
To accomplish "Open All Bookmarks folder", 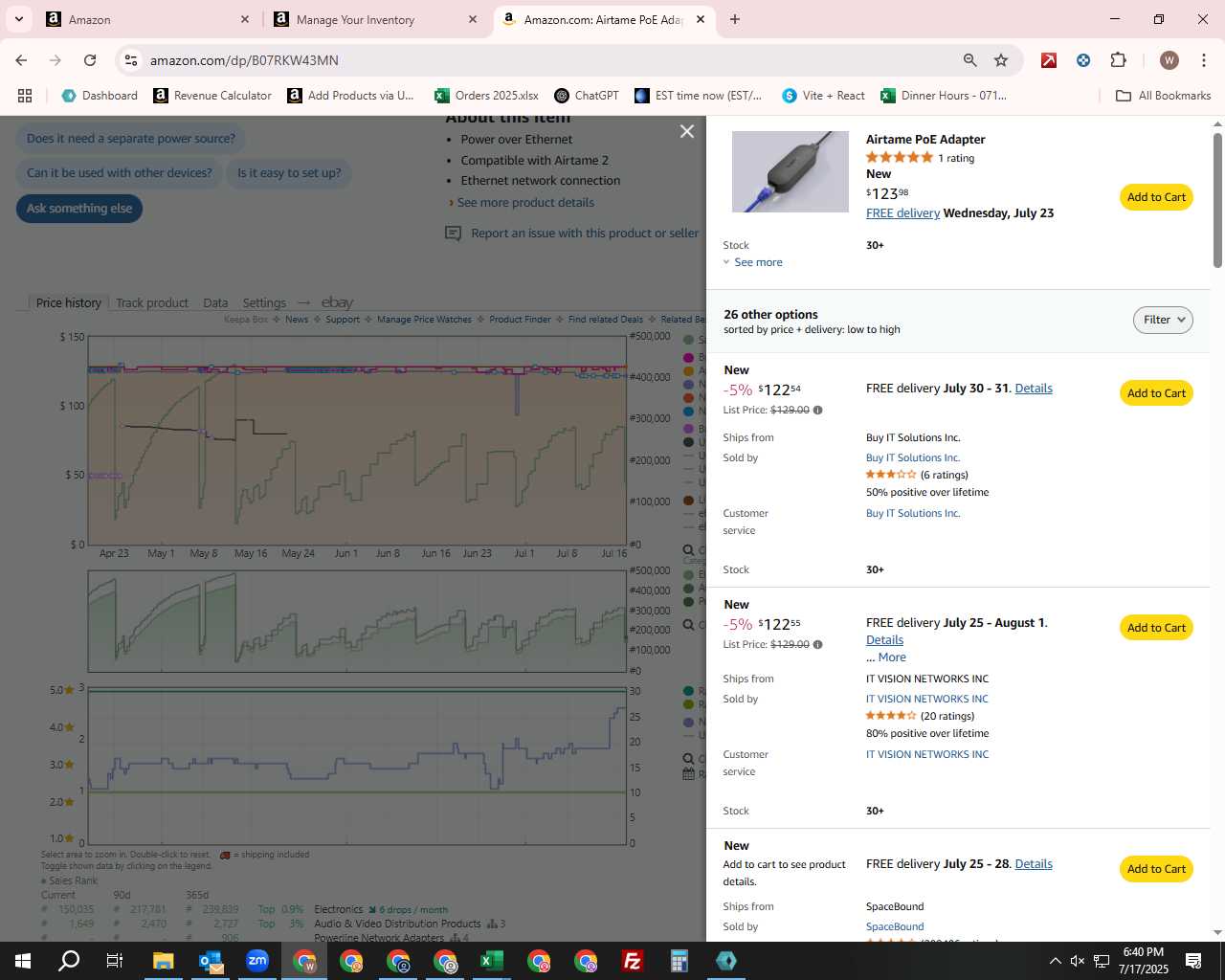I will 1164,96.
